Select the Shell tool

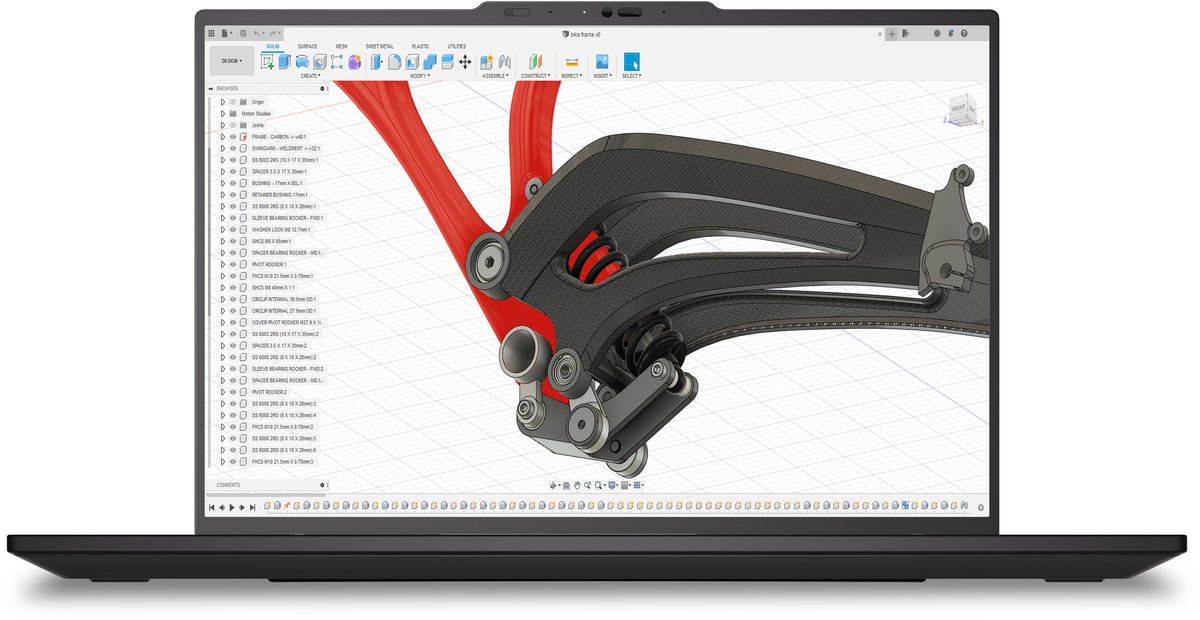(413, 61)
